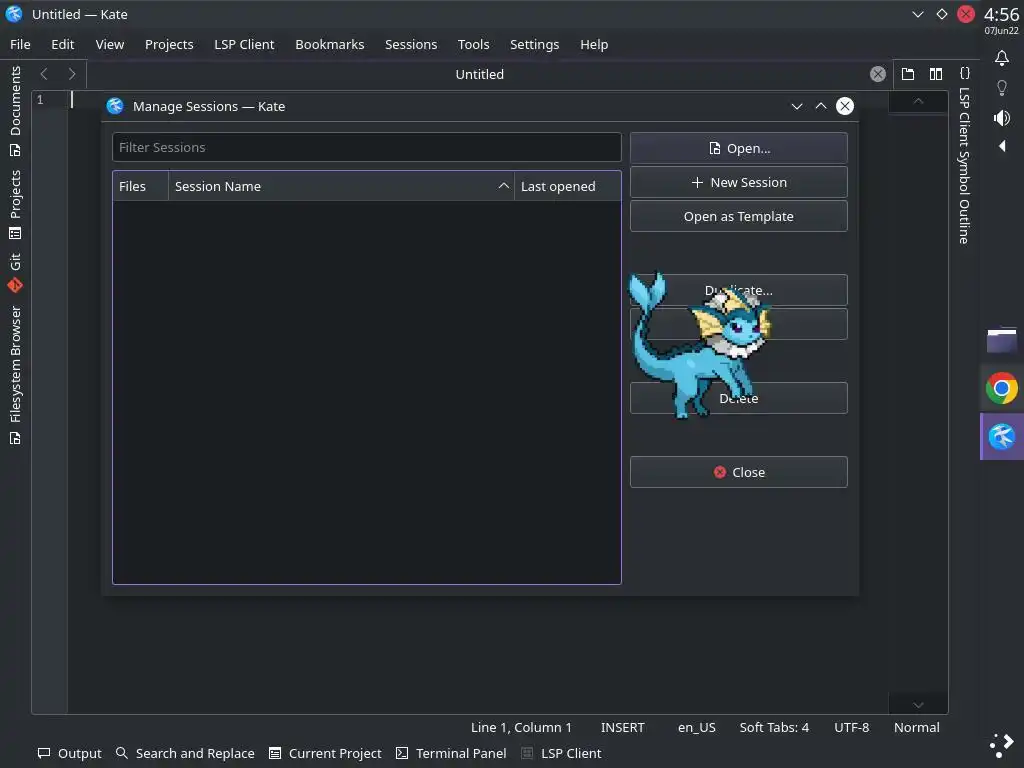This screenshot has width=1024, height=768.
Task: Close the Untitled document tab
Action: point(878,74)
